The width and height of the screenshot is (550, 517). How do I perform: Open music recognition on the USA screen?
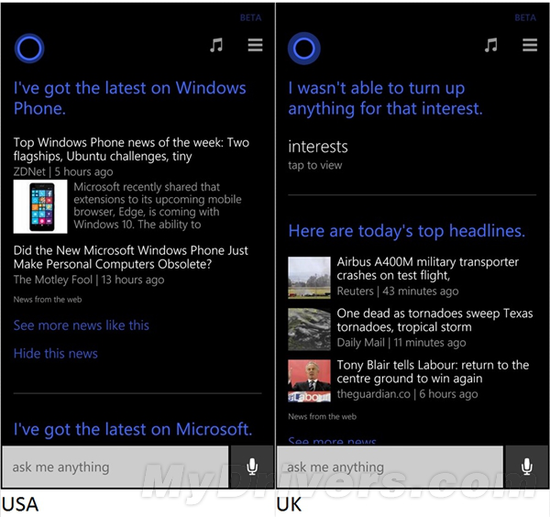tap(216, 45)
